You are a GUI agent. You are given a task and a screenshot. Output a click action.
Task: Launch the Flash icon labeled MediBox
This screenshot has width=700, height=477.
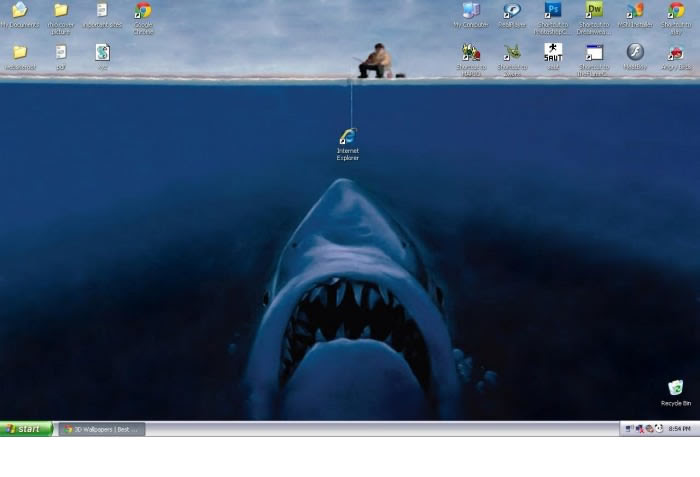[635, 52]
